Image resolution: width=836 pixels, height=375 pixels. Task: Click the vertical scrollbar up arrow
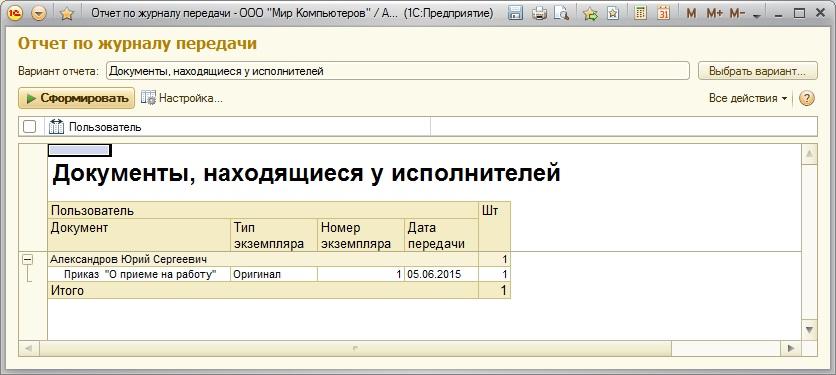809,155
